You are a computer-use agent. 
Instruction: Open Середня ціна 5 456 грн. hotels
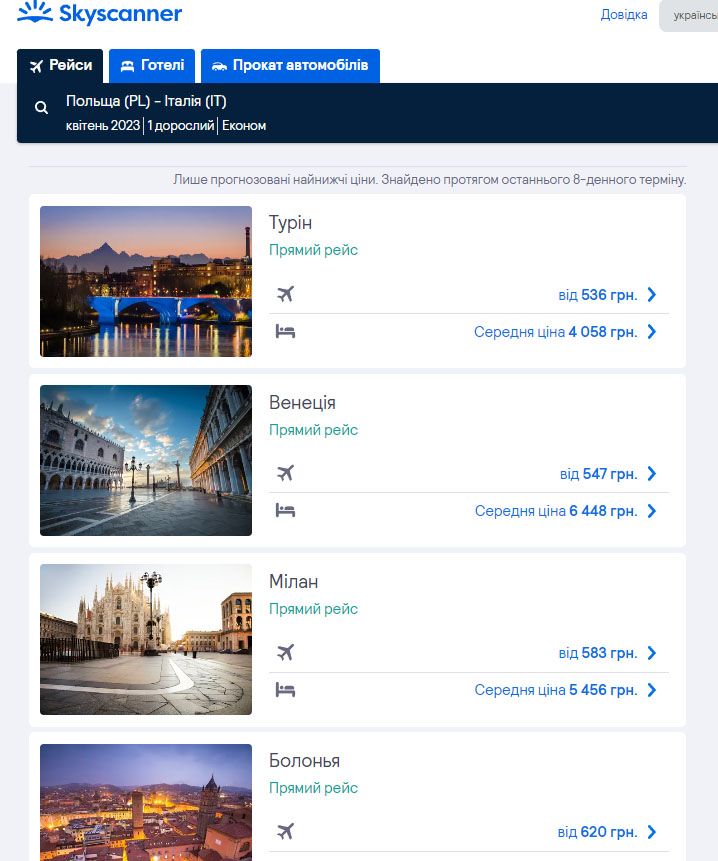tap(556, 690)
